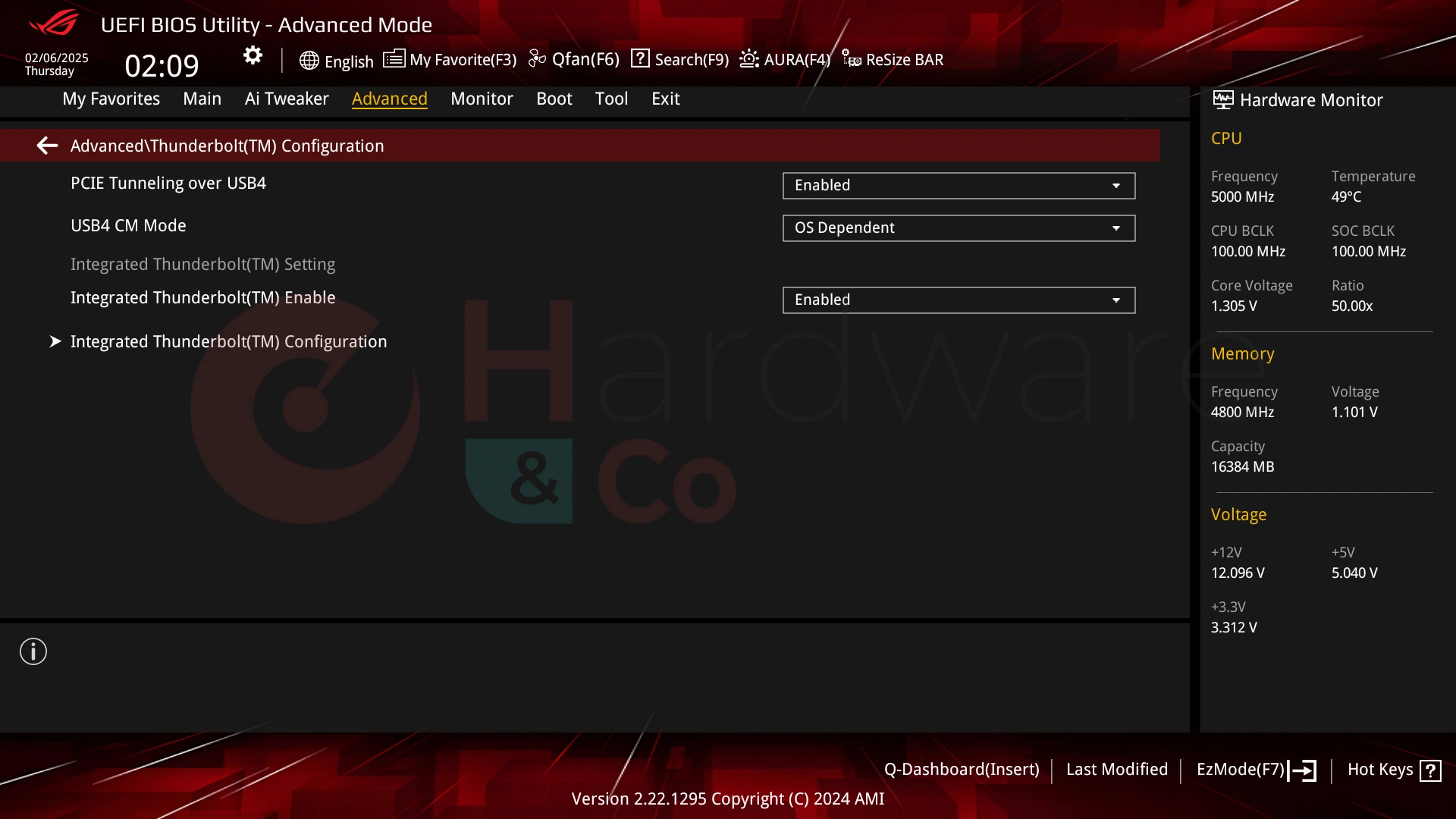Click the +12V 12.096 V reading

coord(1238,573)
